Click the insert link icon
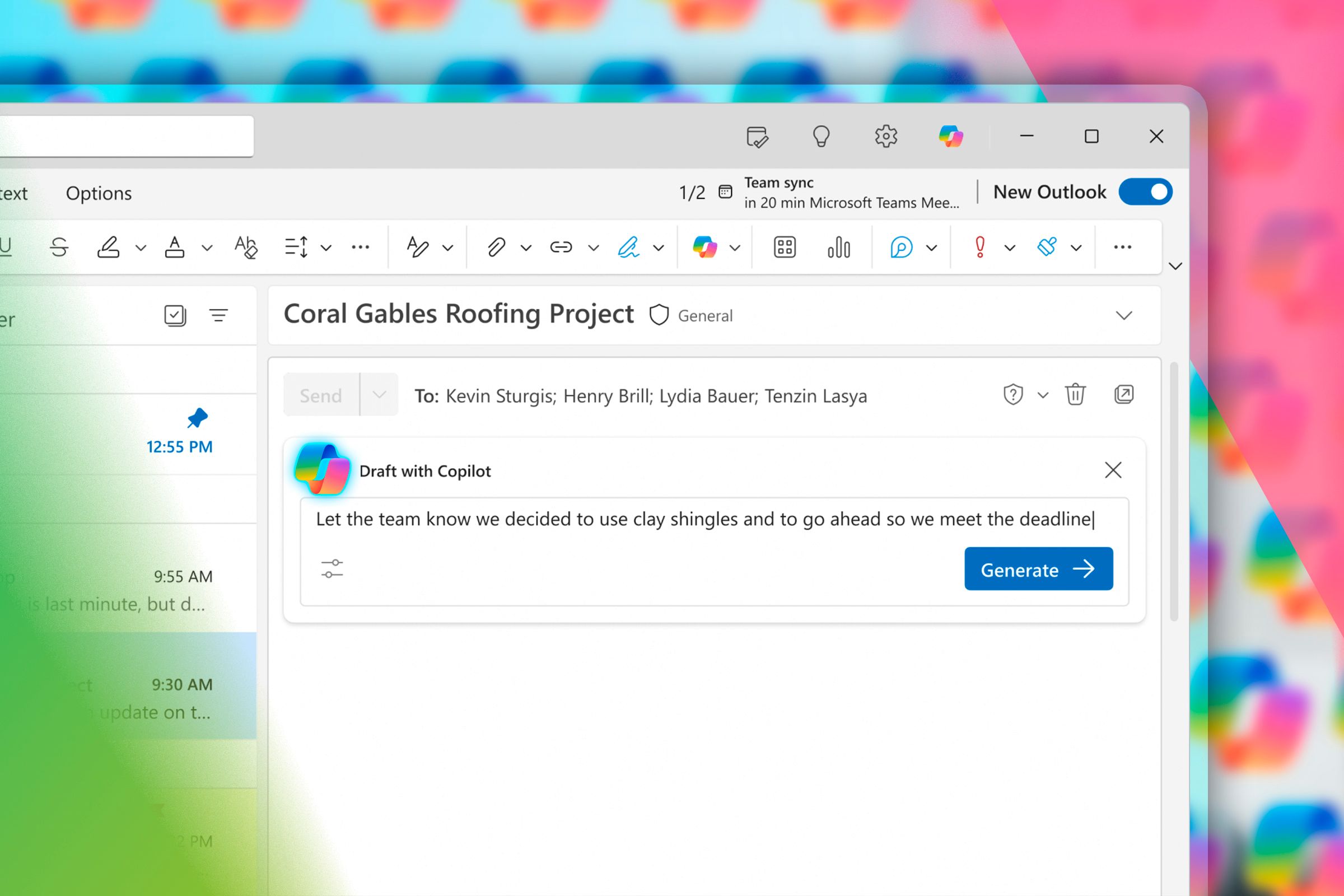Viewport: 1344px width, 896px height. coord(561,248)
